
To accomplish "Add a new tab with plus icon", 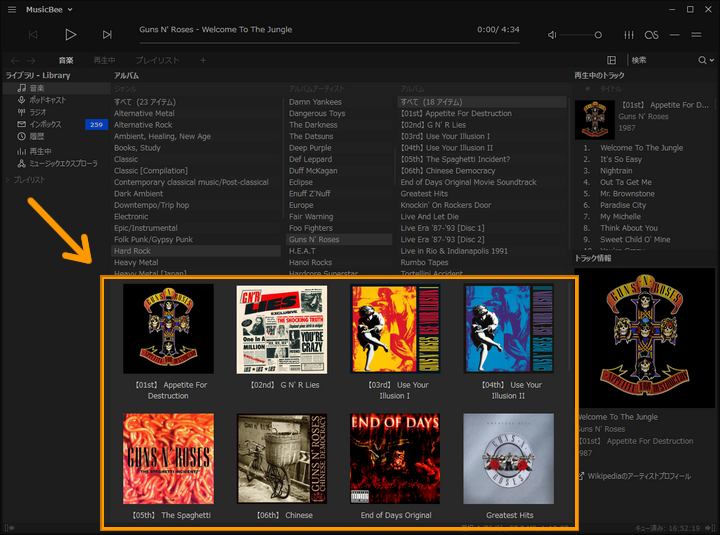I will click(x=203, y=60).
